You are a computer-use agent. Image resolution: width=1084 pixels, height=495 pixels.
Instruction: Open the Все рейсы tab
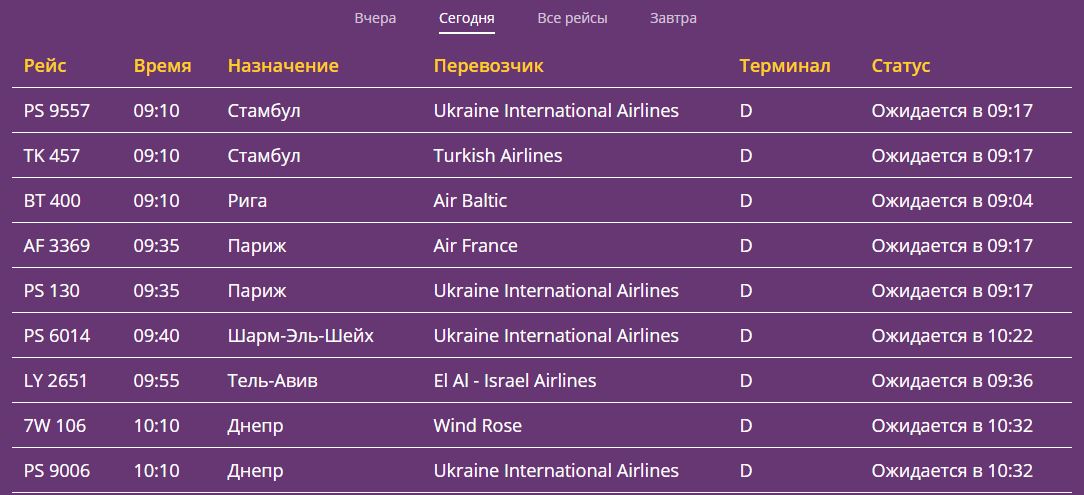[572, 18]
